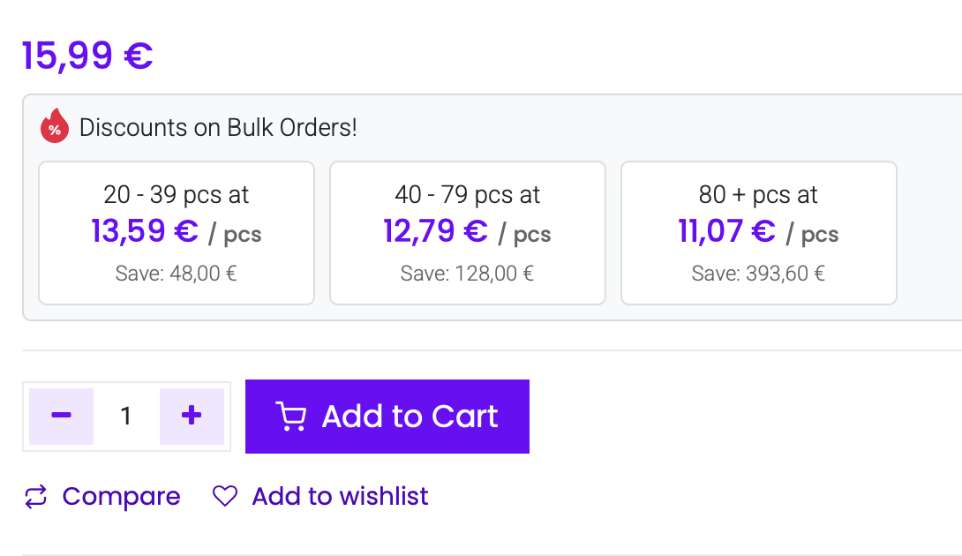
Task: Click the 12,79 € per piece price
Action: pyautogui.click(x=435, y=231)
